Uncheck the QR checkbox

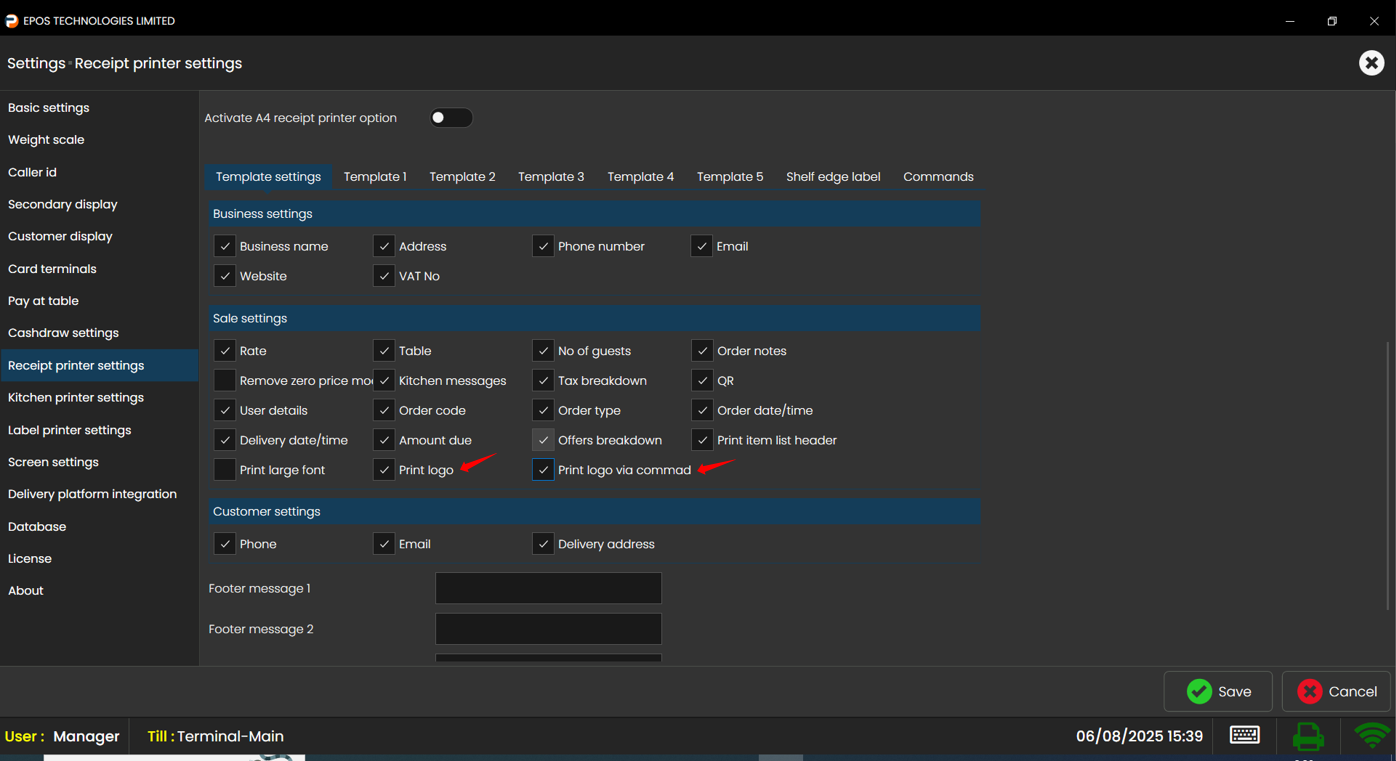tap(702, 381)
